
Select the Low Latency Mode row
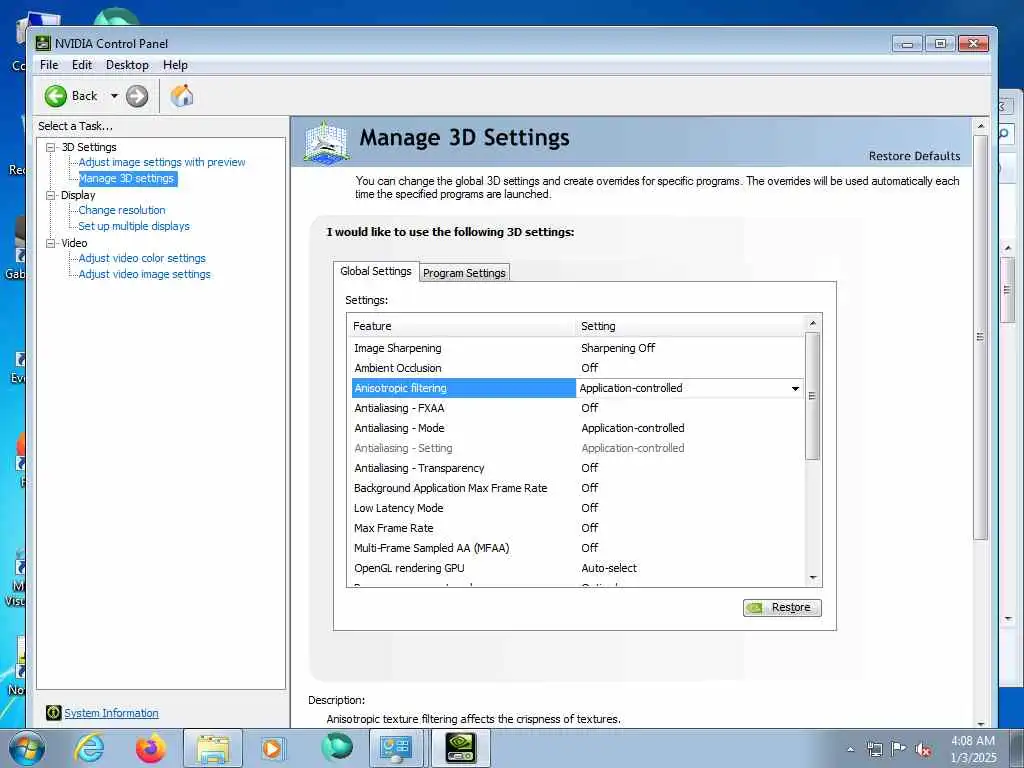[x=577, y=508]
